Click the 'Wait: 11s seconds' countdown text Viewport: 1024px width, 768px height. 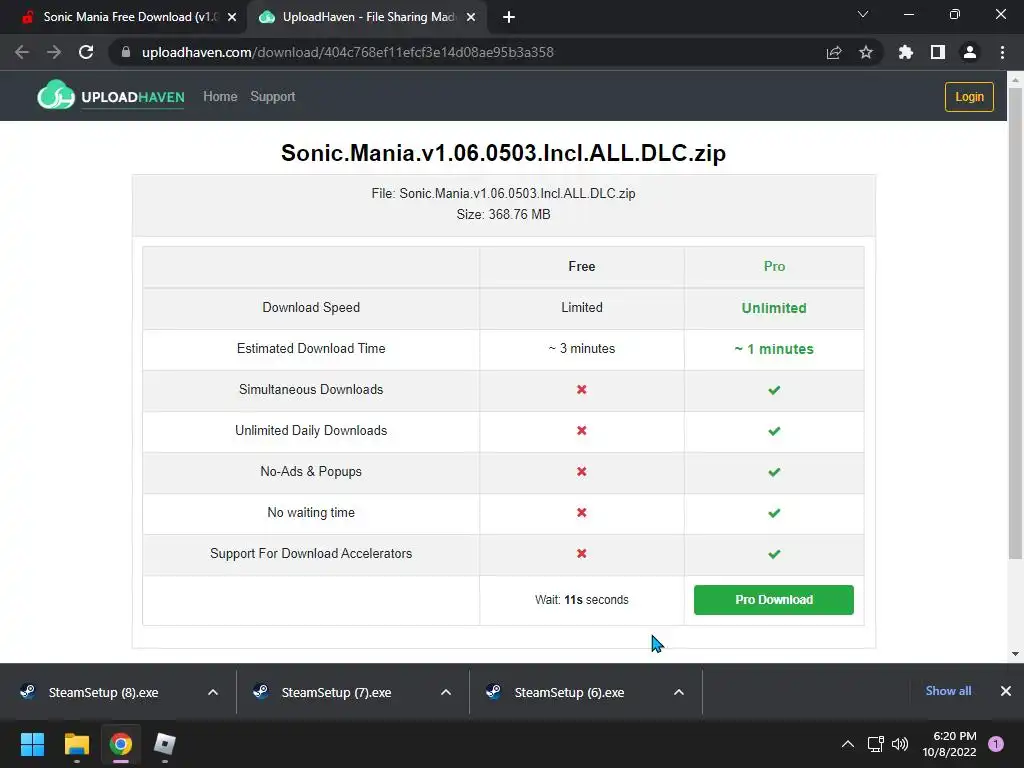coord(582,600)
